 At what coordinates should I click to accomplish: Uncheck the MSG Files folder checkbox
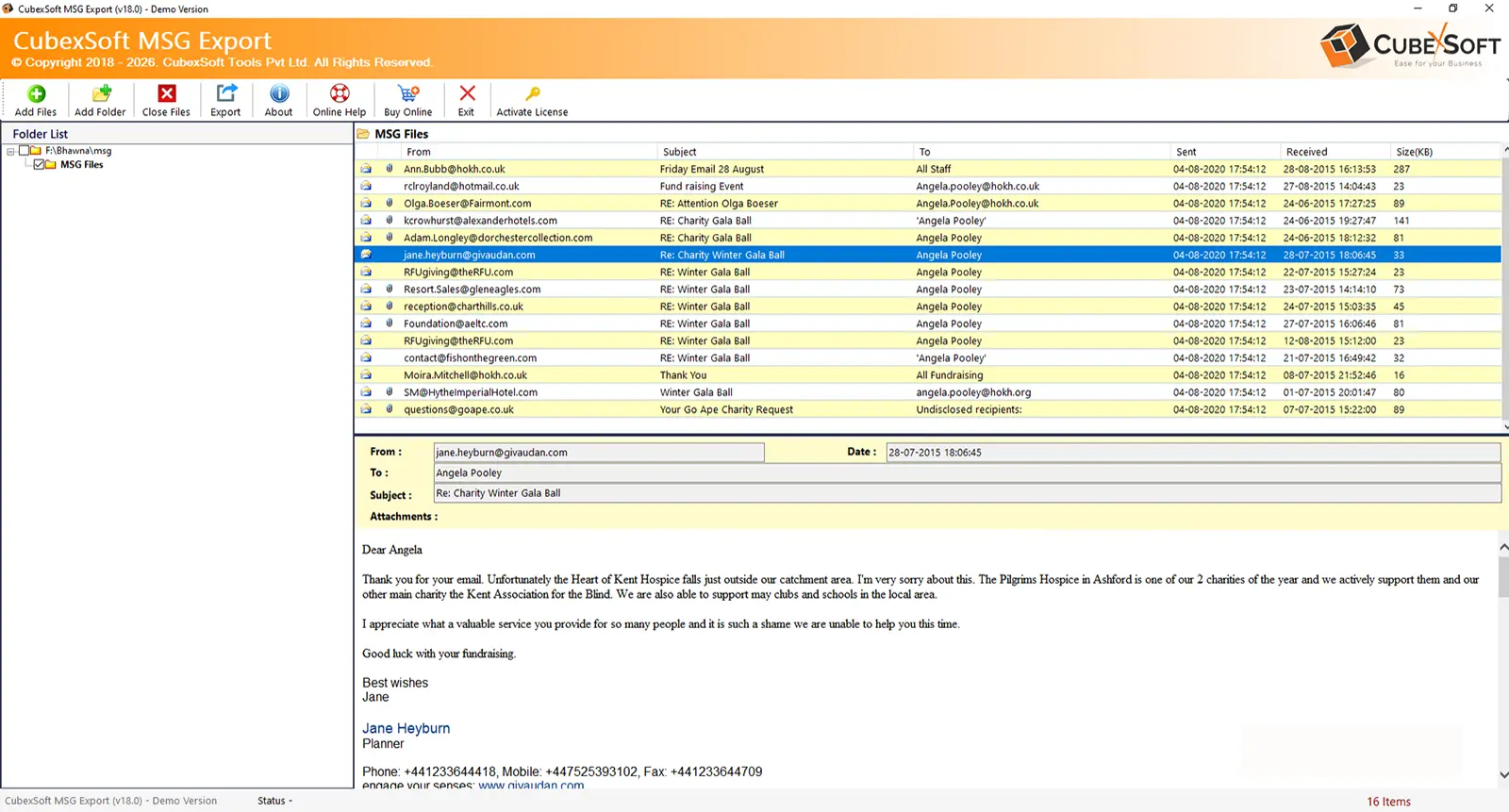click(x=39, y=164)
